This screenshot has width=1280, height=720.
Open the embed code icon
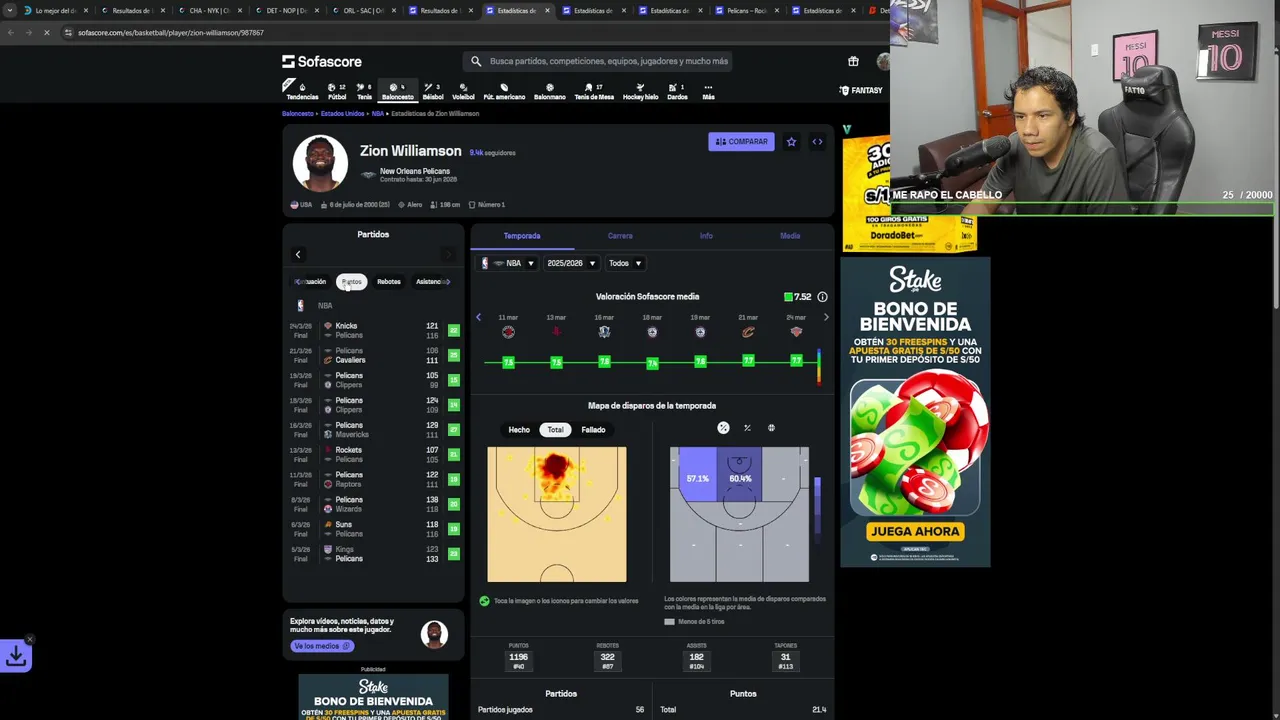tap(817, 142)
